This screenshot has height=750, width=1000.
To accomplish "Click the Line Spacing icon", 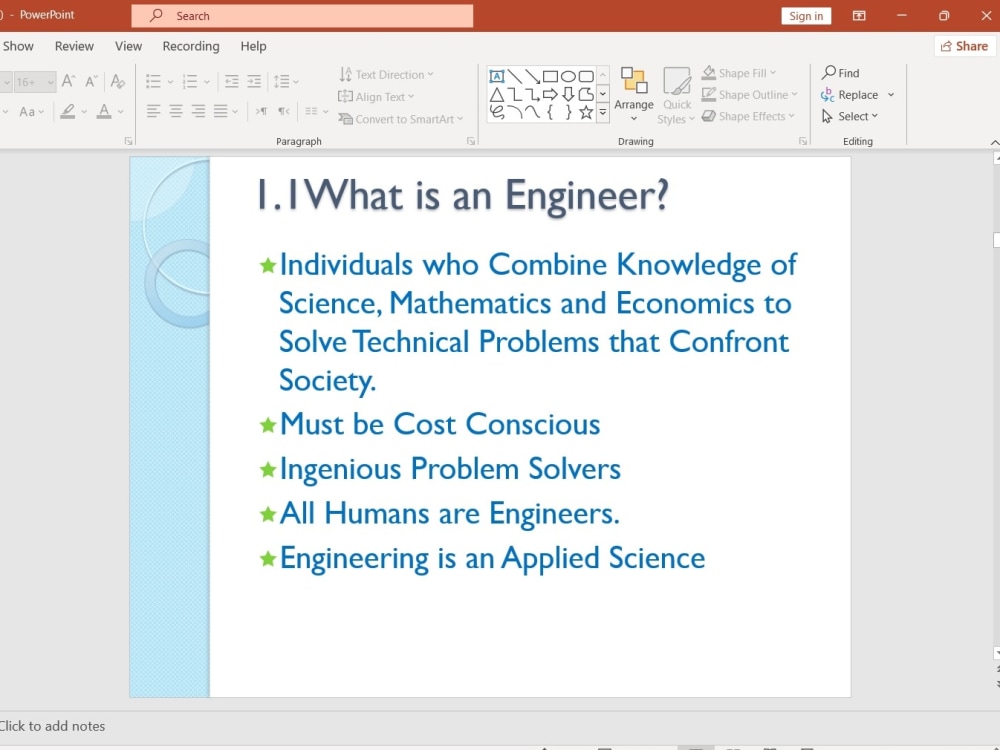I will click(281, 81).
